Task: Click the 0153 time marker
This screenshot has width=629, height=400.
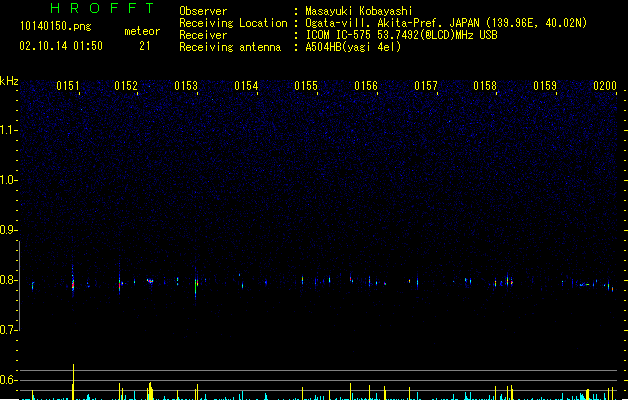Action: tap(186, 86)
